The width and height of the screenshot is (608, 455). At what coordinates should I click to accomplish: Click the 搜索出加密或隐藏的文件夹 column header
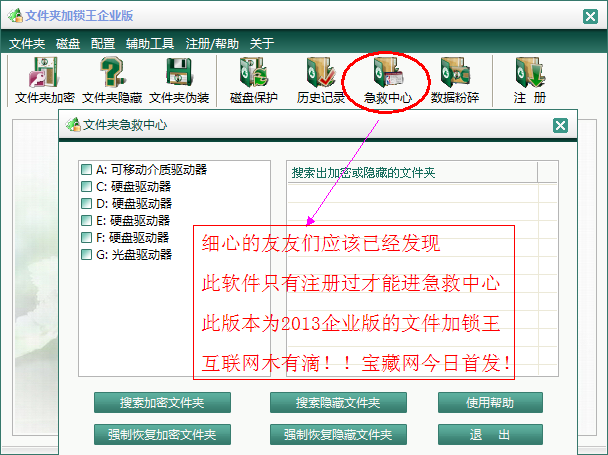click(x=412, y=173)
